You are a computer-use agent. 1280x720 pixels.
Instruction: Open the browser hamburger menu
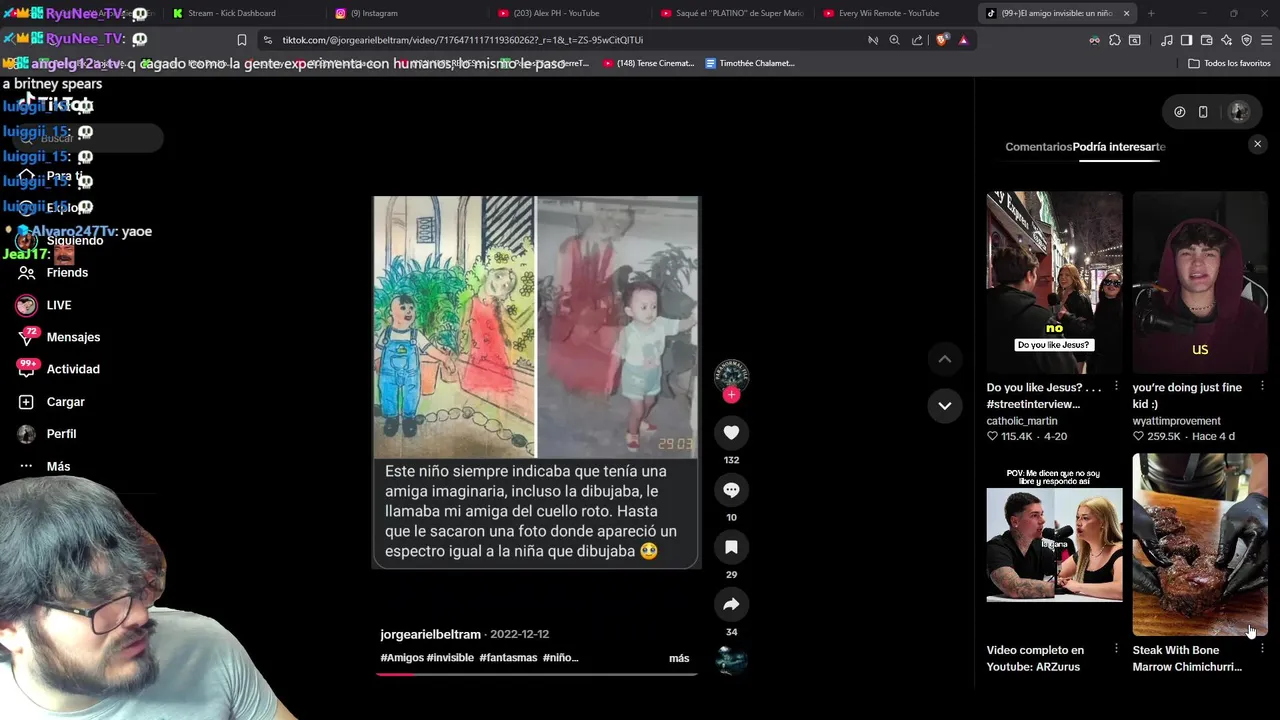click(x=1267, y=40)
